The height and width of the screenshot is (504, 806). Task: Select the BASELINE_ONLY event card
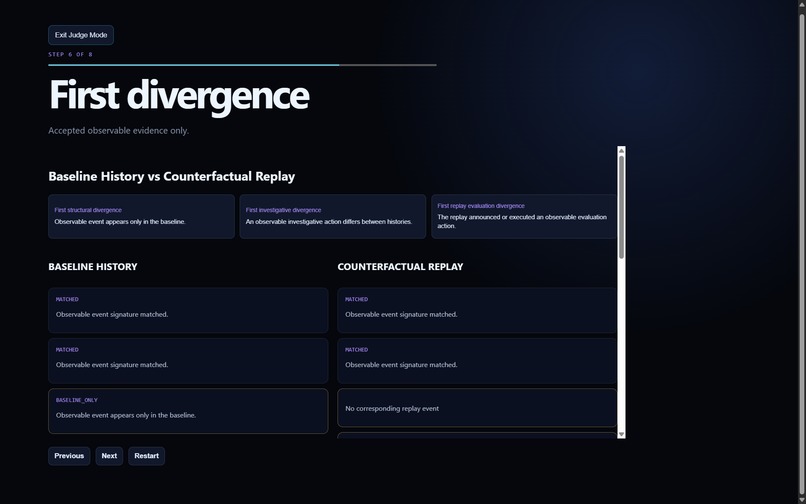[188, 411]
